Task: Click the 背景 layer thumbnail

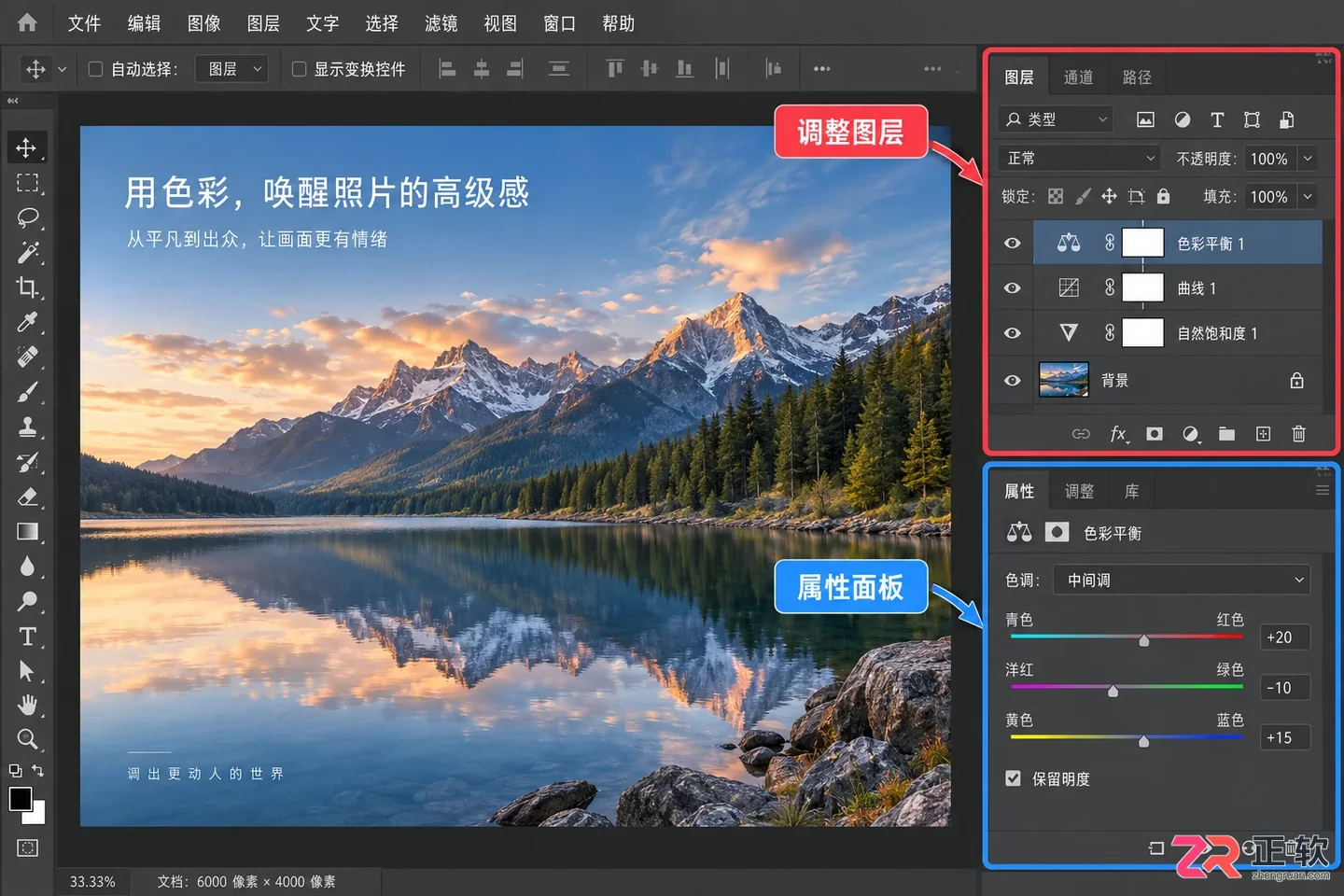Action: (1064, 380)
